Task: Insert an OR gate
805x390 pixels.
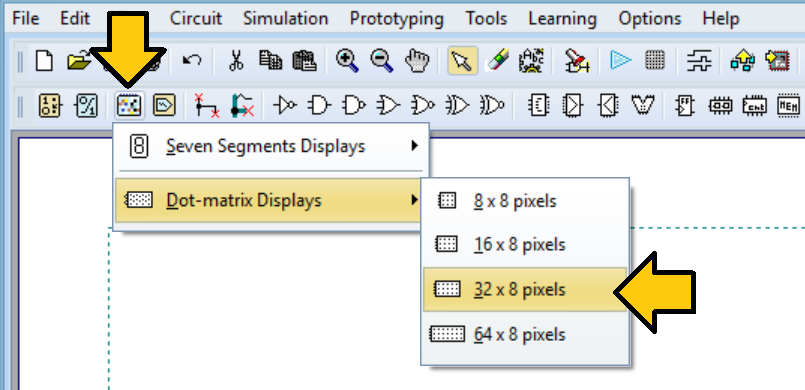Action: point(388,106)
